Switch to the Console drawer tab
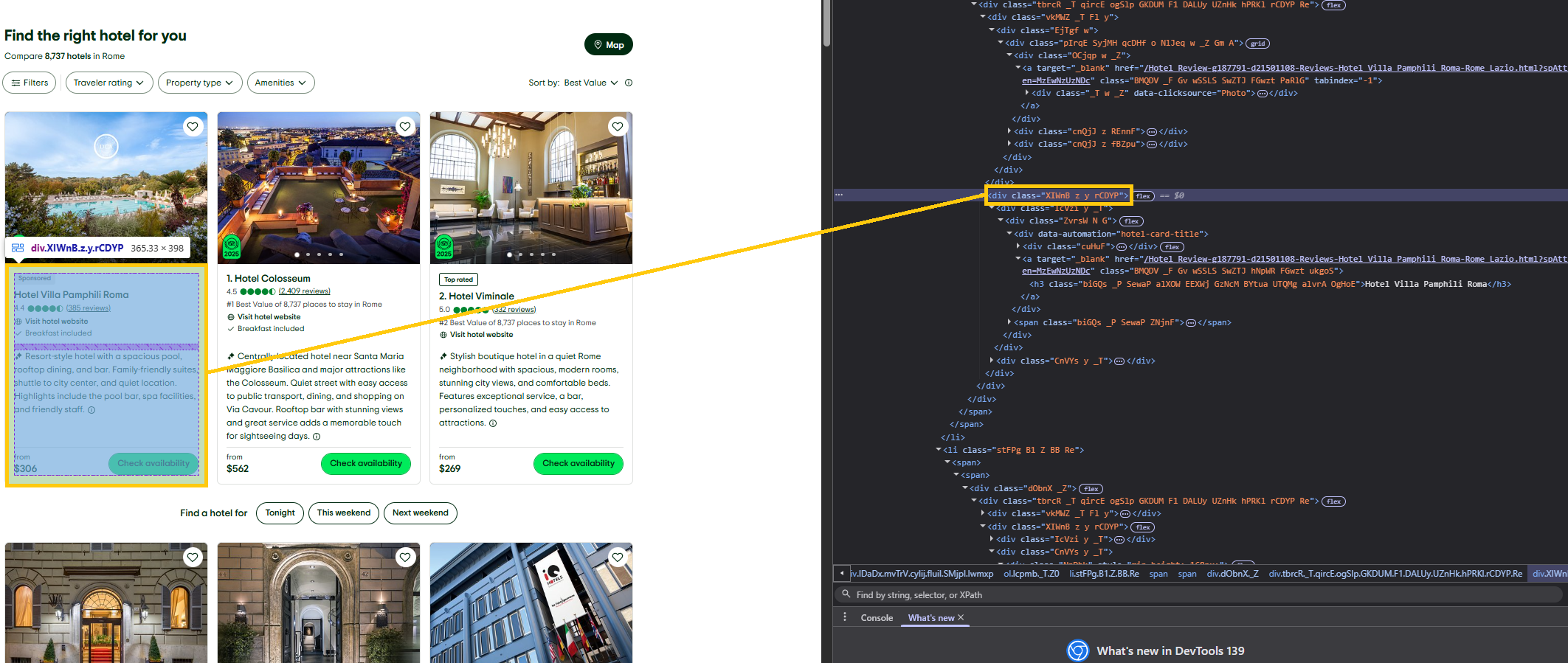This screenshot has height=663, width=1568. 877,618
